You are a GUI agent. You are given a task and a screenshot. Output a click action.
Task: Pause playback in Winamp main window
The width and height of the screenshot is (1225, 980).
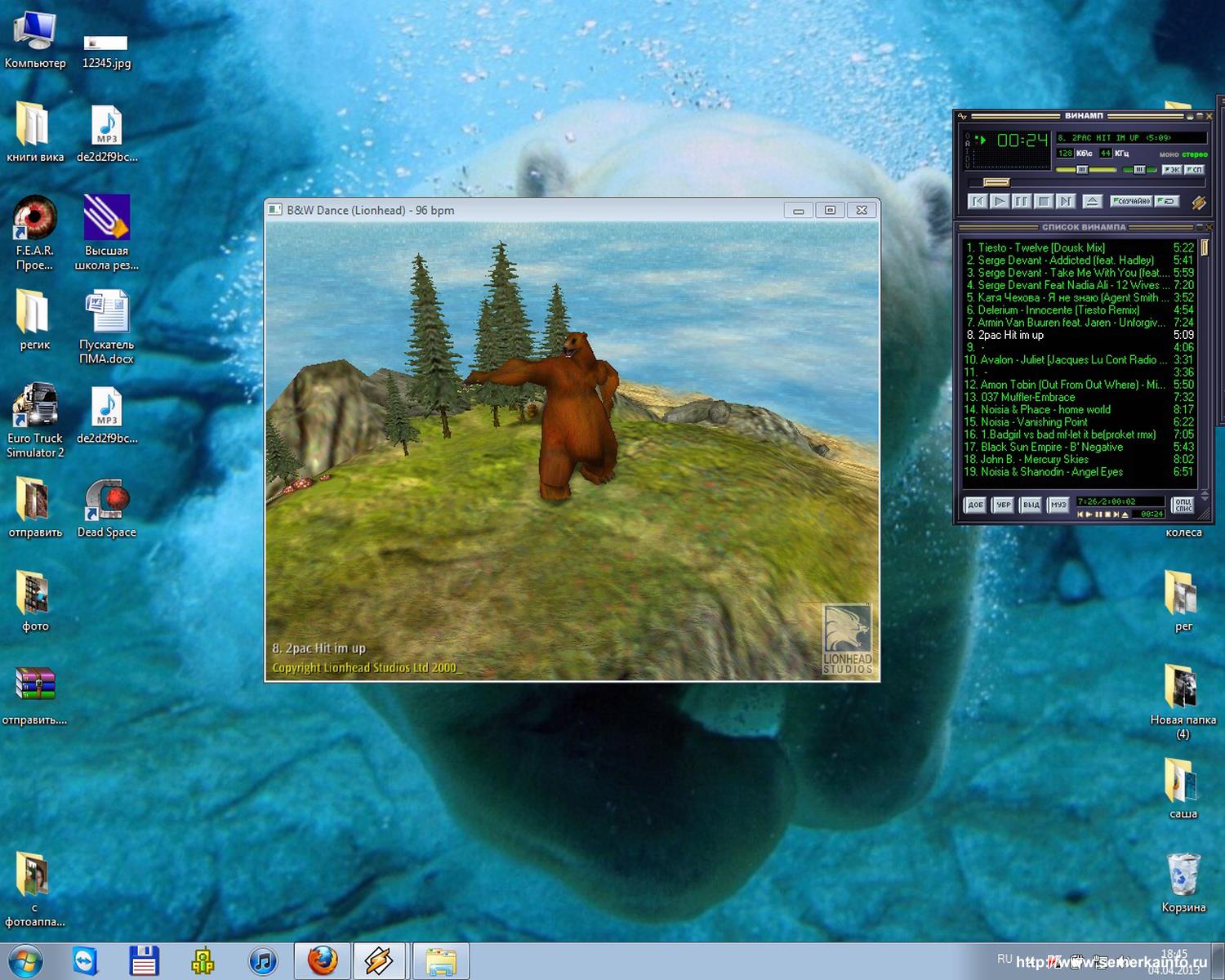(x=1022, y=201)
